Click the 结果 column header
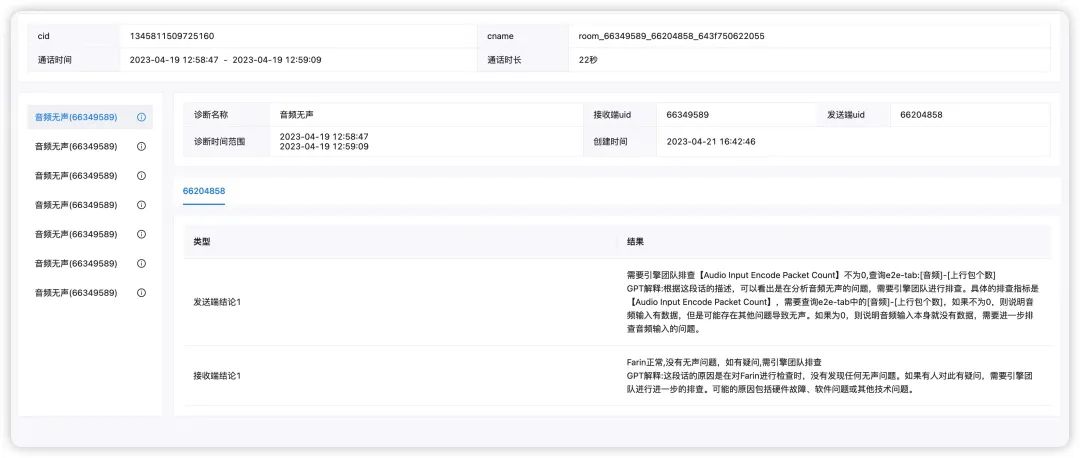 [x=634, y=242]
